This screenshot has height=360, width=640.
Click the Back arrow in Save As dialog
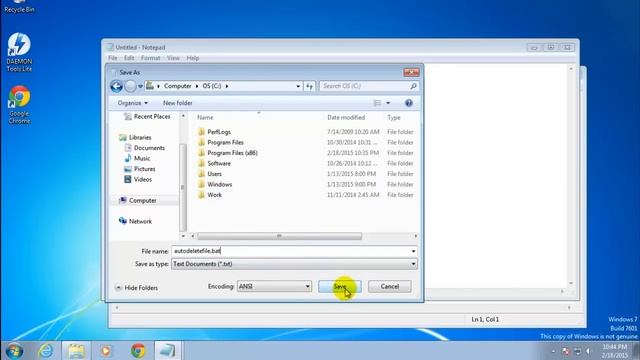coord(116,86)
